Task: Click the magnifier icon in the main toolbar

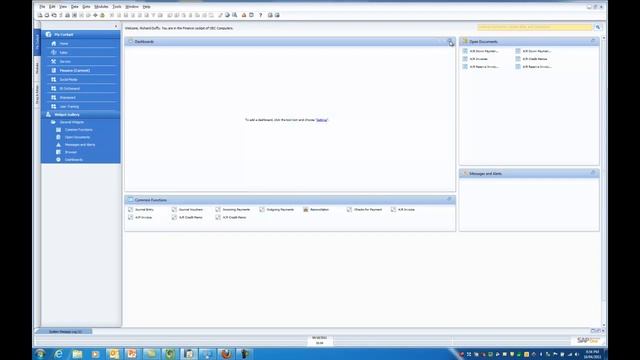Action: coord(235,15)
